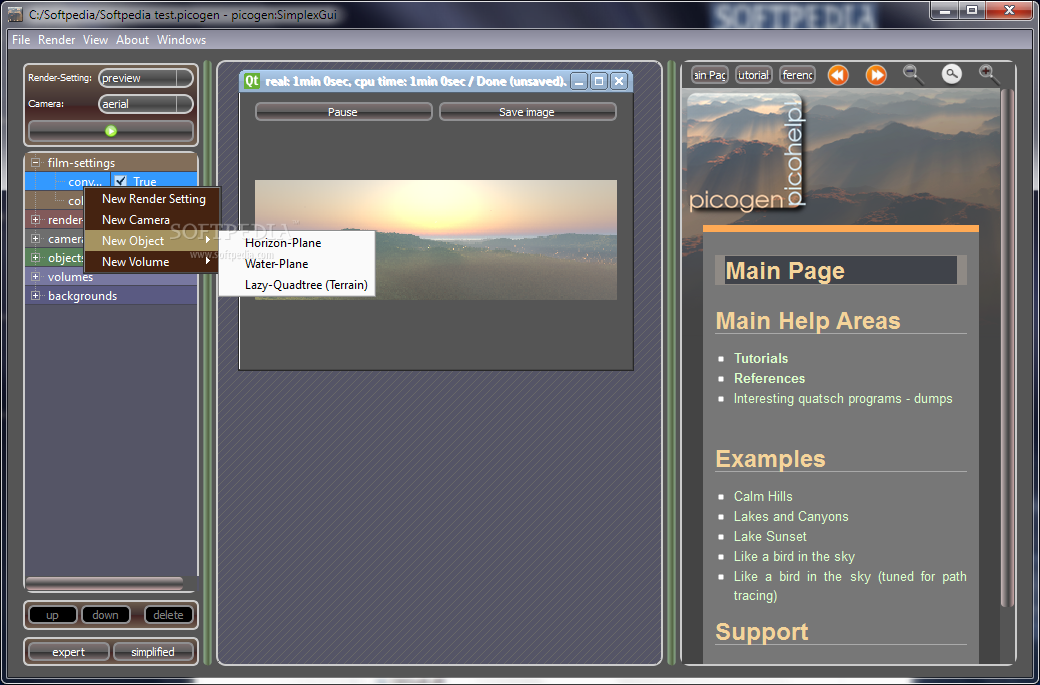Screen dimensions: 1040x685
Task: Open the Calm Hills example
Action: click(x=763, y=496)
